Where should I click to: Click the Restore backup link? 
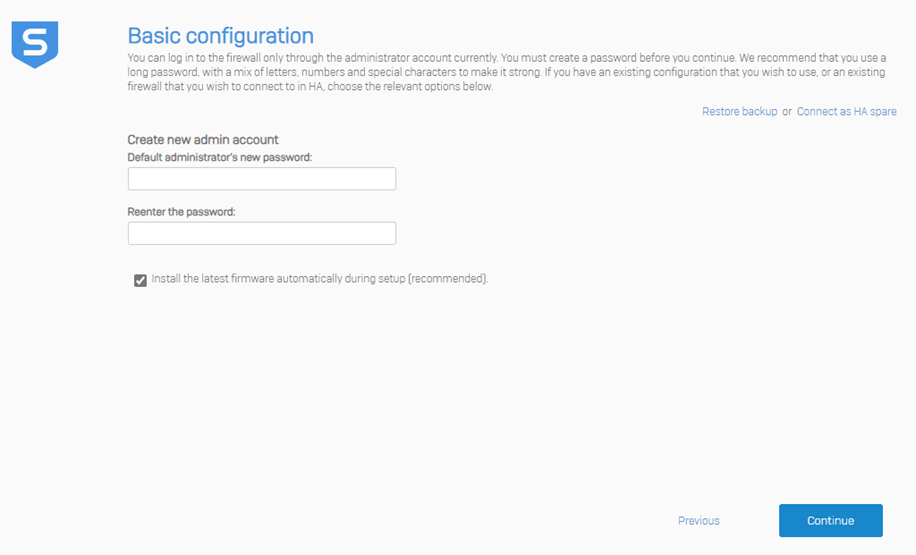pyautogui.click(x=739, y=112)
